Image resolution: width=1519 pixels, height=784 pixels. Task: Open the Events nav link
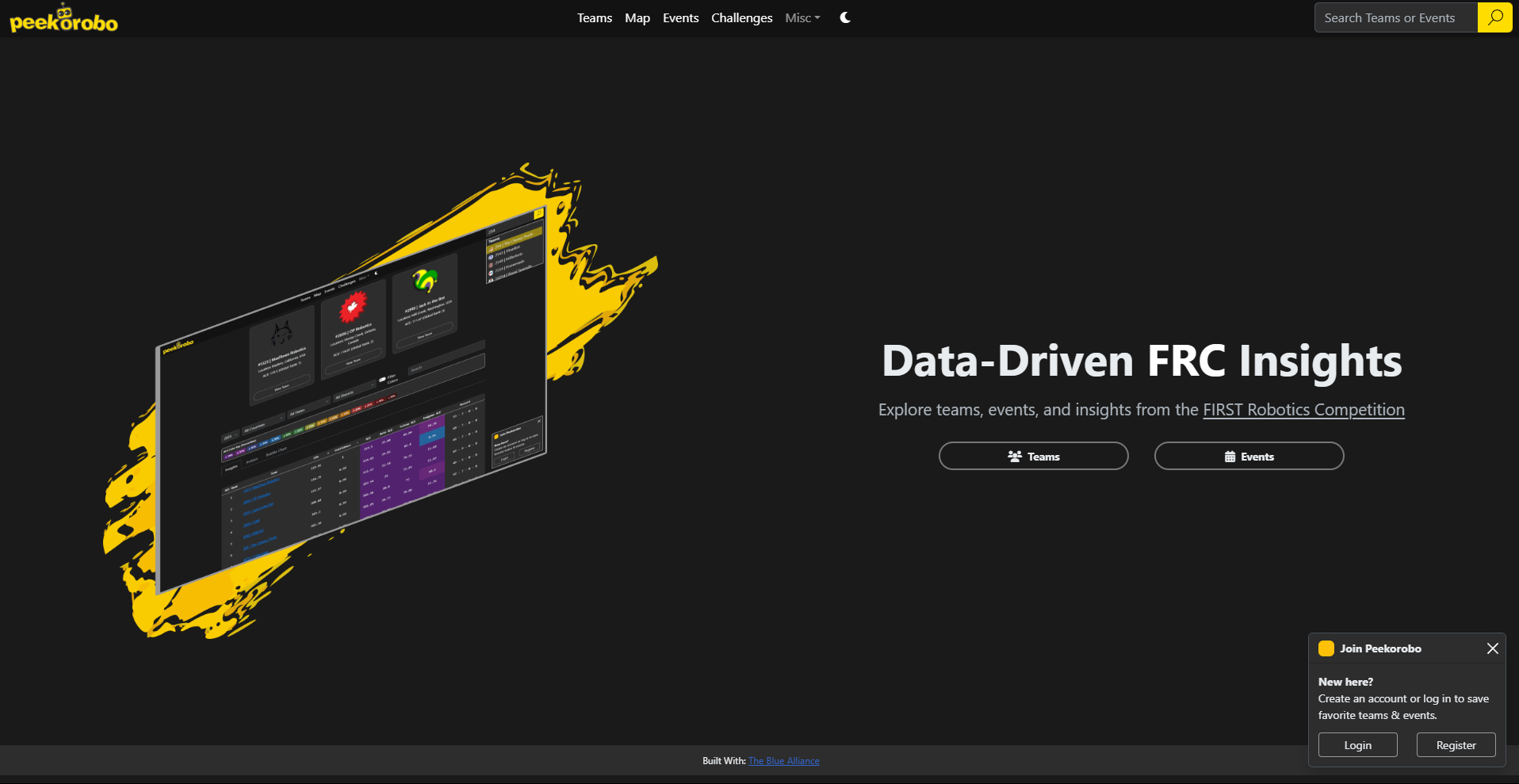pos(681,17)
